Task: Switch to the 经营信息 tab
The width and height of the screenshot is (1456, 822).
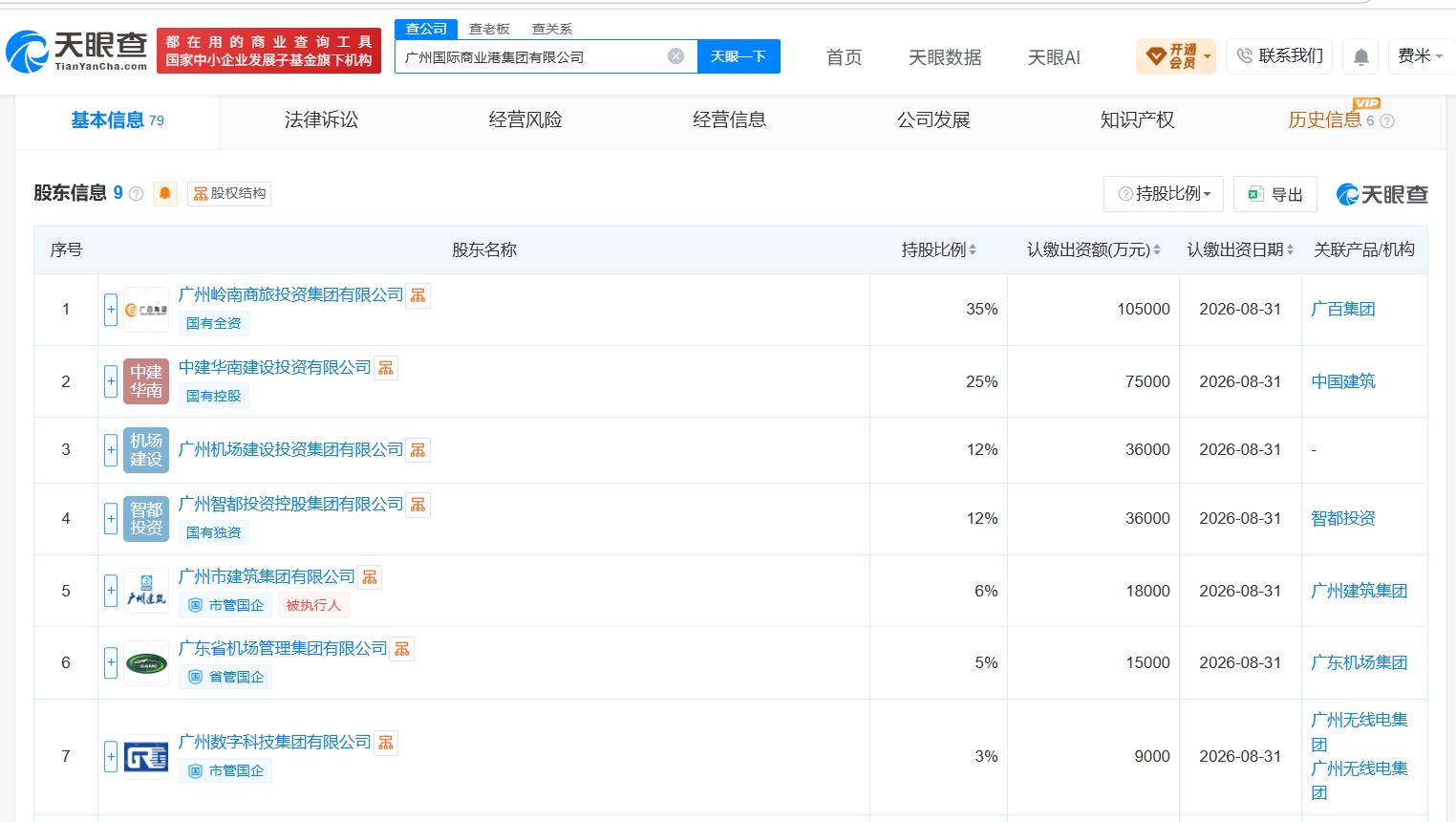Action: [x=729, y=120]
